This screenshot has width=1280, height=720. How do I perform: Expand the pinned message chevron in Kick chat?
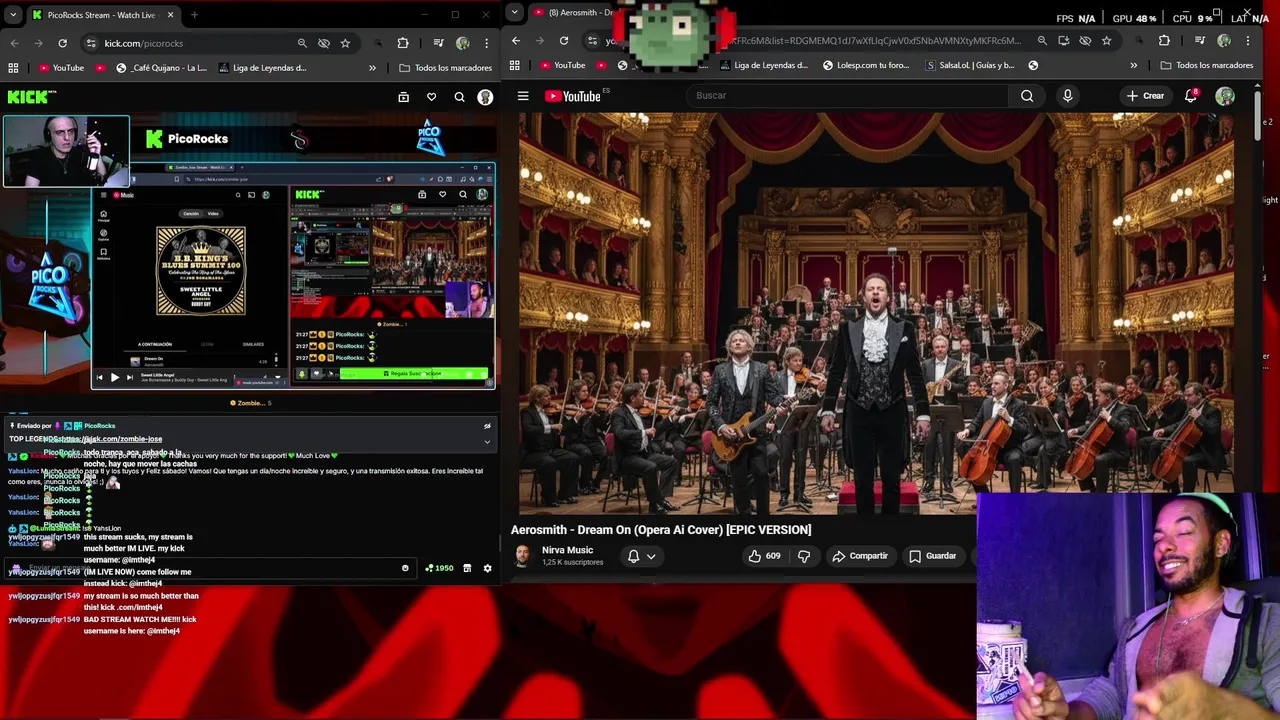coord(487,441)
